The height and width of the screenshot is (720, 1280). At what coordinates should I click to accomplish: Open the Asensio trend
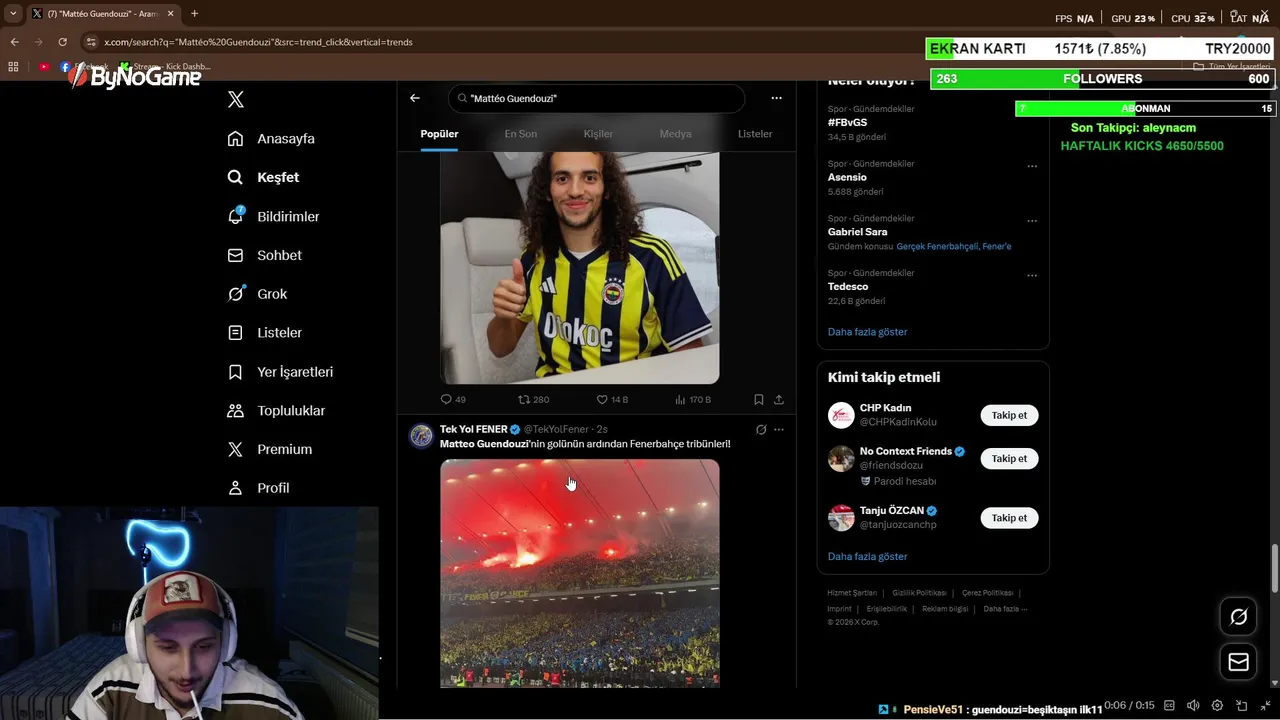click(847, 177)
